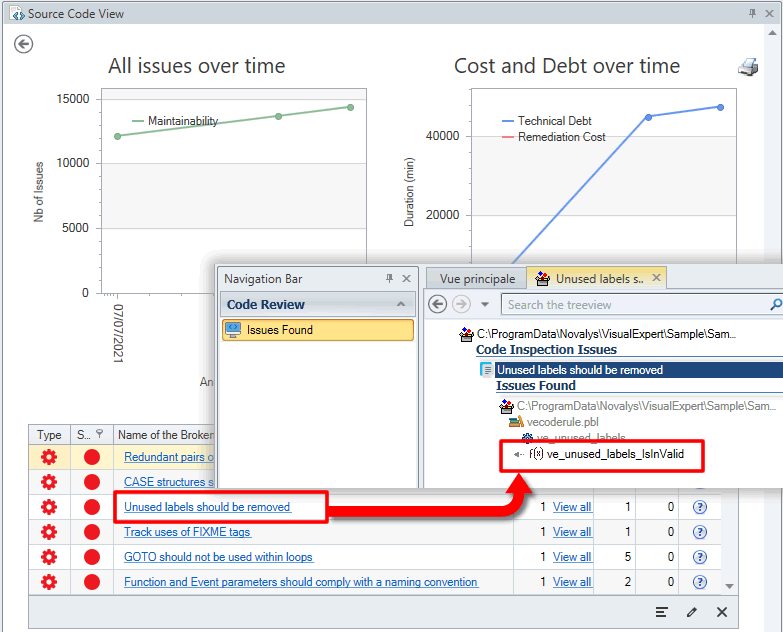Go back using the top-left arrow

point(24,44)
